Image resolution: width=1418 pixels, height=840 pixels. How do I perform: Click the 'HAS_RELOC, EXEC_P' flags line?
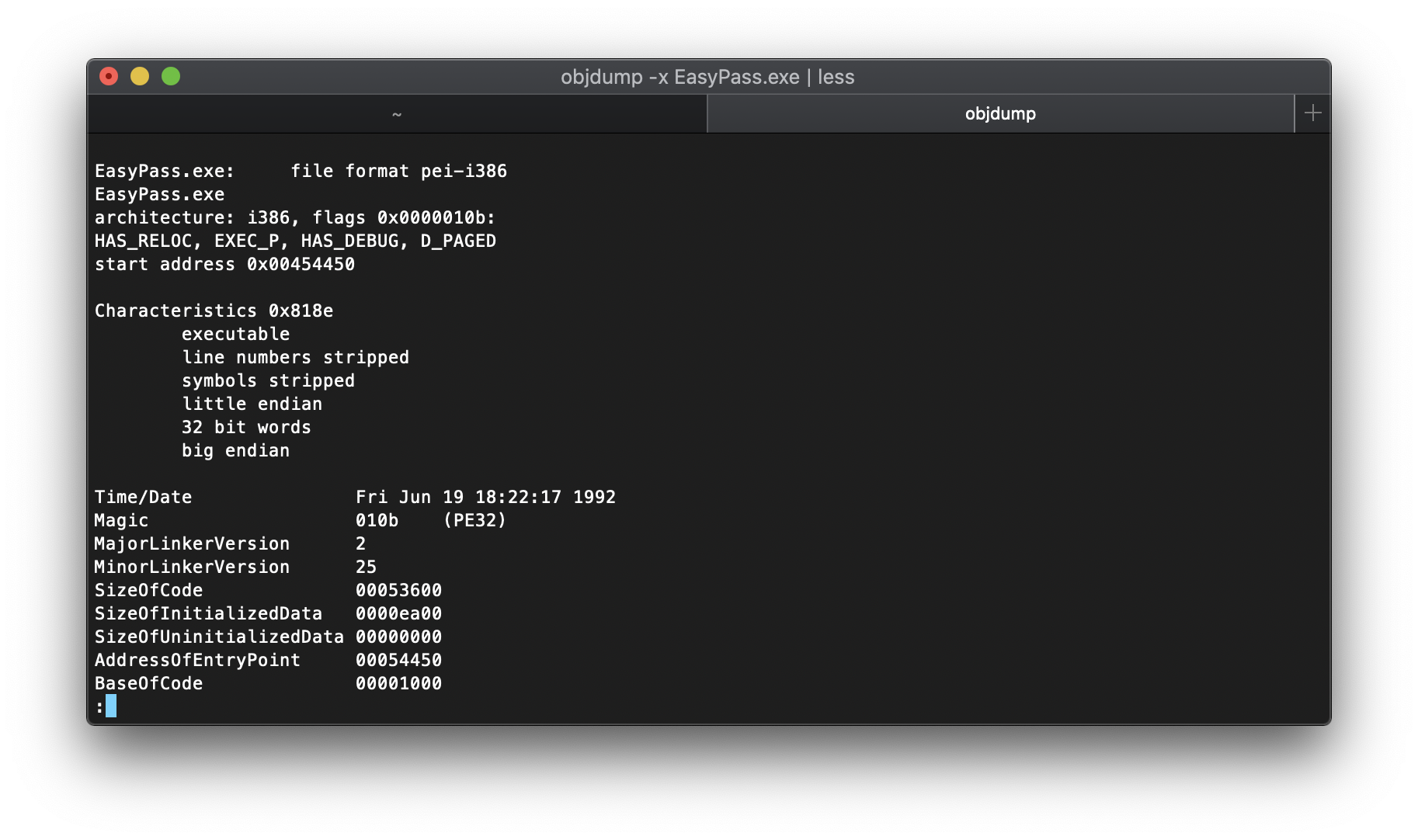click(295, 241)
